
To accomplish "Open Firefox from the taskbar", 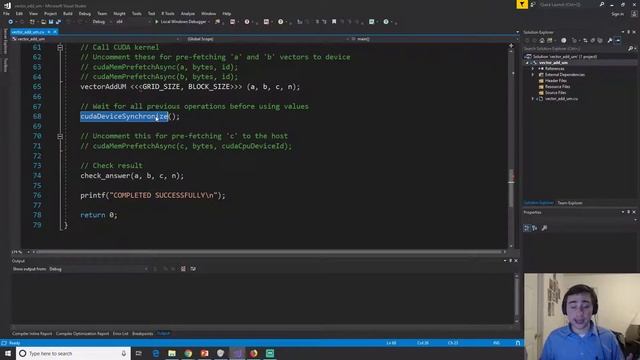I will click(253, 353).
